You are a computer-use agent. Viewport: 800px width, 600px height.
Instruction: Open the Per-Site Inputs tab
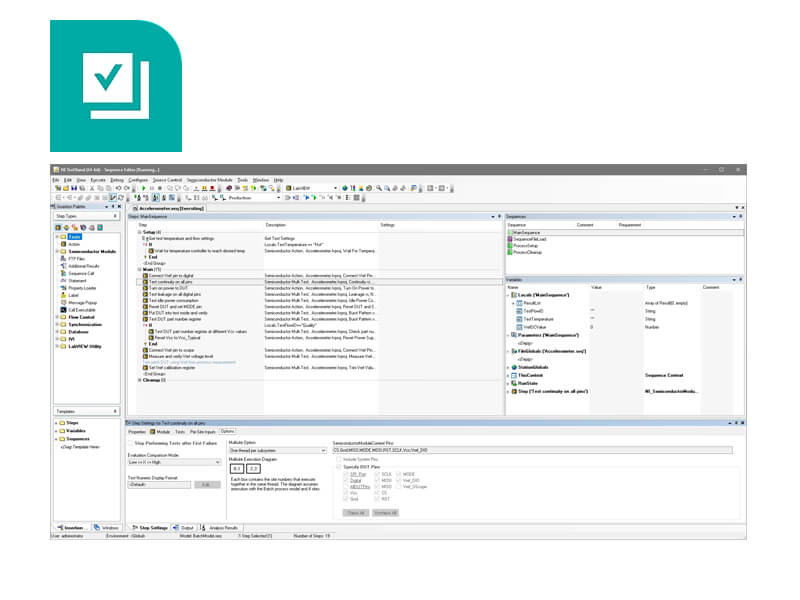pyautogui.click(x=203, y=431)
